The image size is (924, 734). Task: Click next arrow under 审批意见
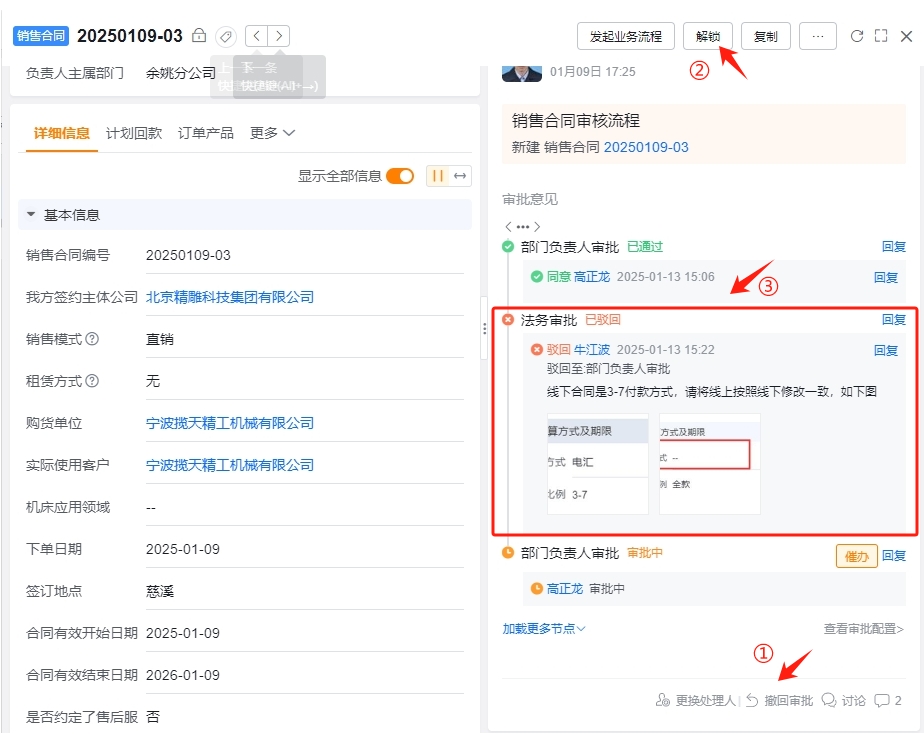tap(537, 227)
